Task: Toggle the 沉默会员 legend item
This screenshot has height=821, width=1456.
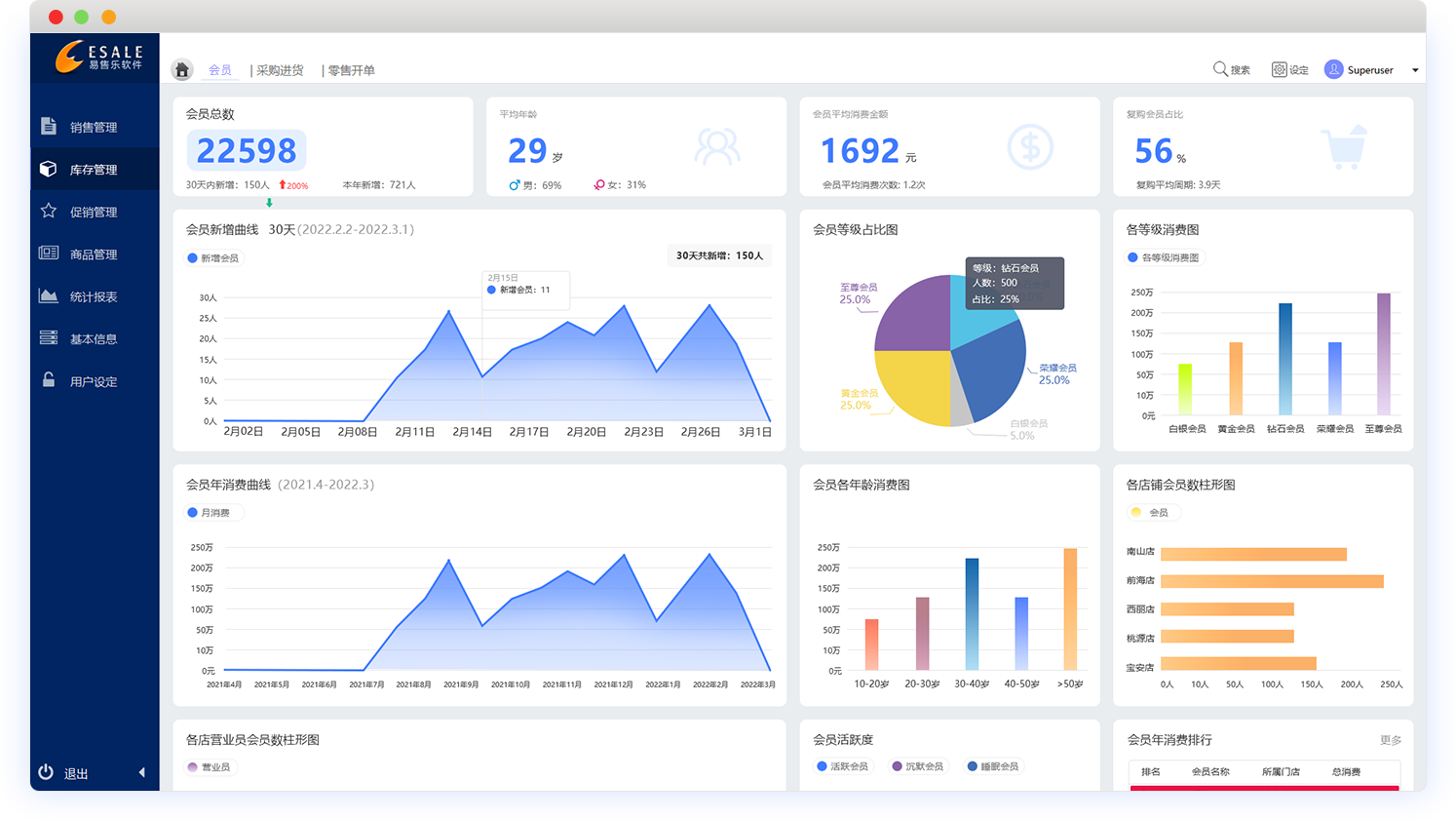Action: pos(918,766)
